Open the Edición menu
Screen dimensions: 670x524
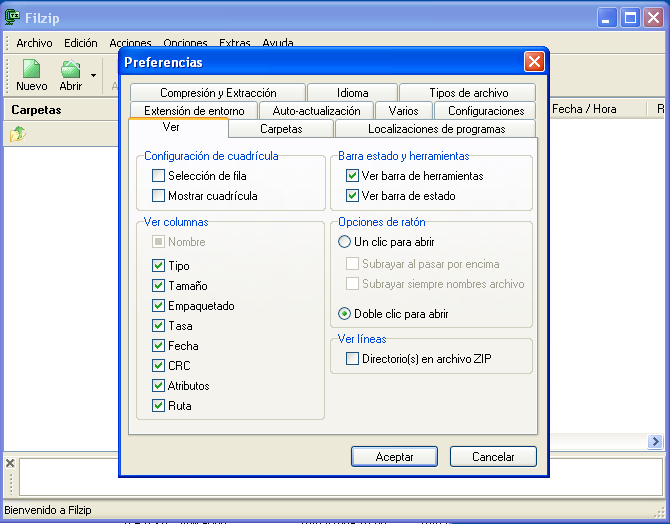tap(81, 43)
